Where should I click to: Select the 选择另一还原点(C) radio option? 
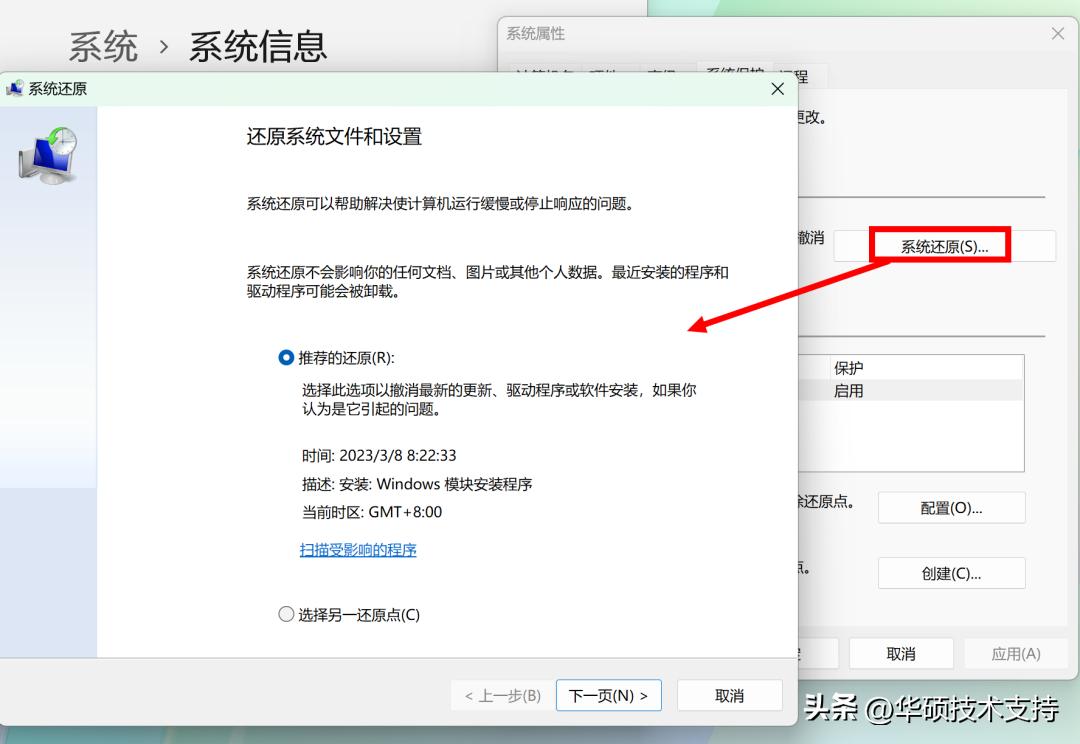coord(286,614)
